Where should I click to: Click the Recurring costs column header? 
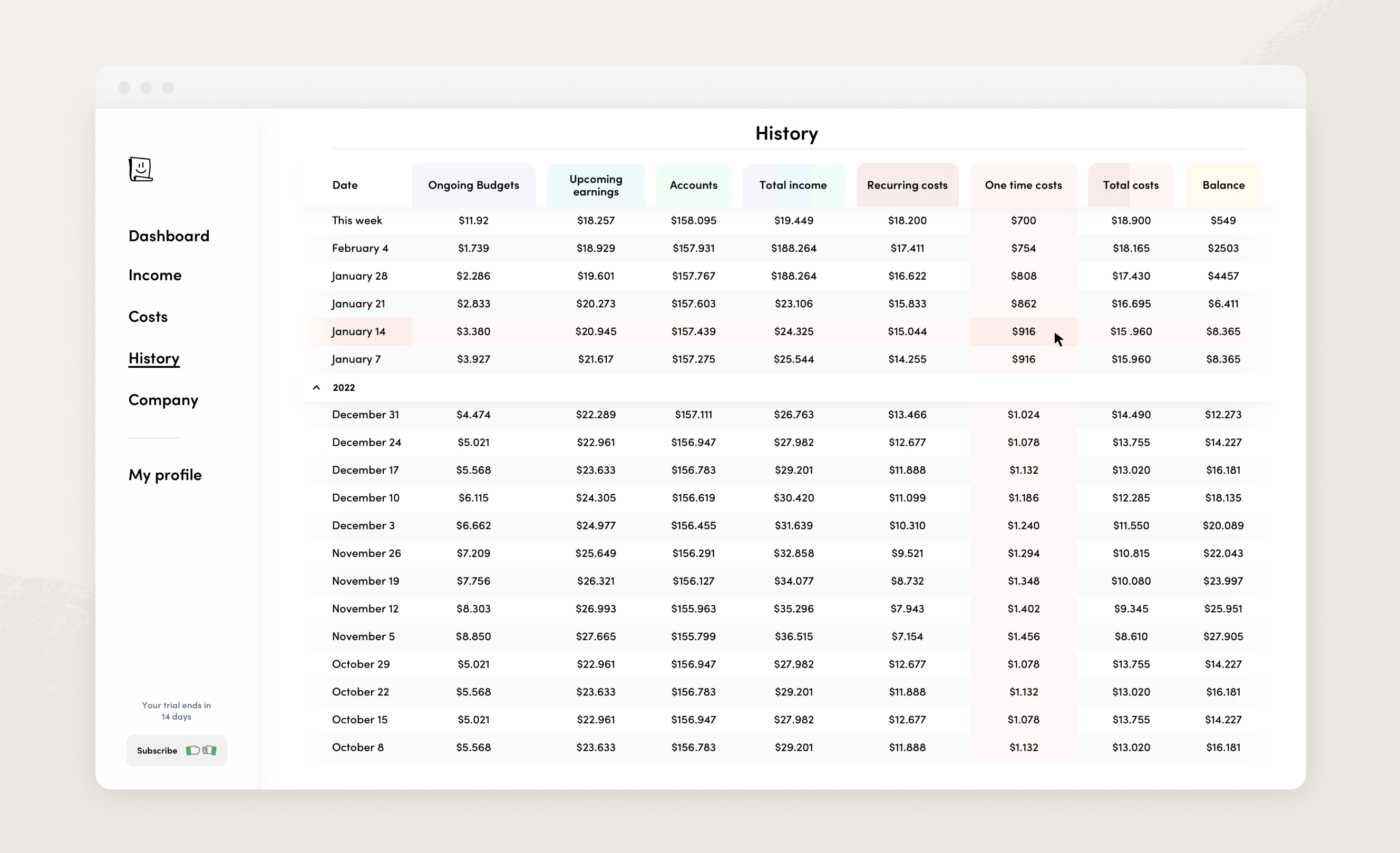907,185
